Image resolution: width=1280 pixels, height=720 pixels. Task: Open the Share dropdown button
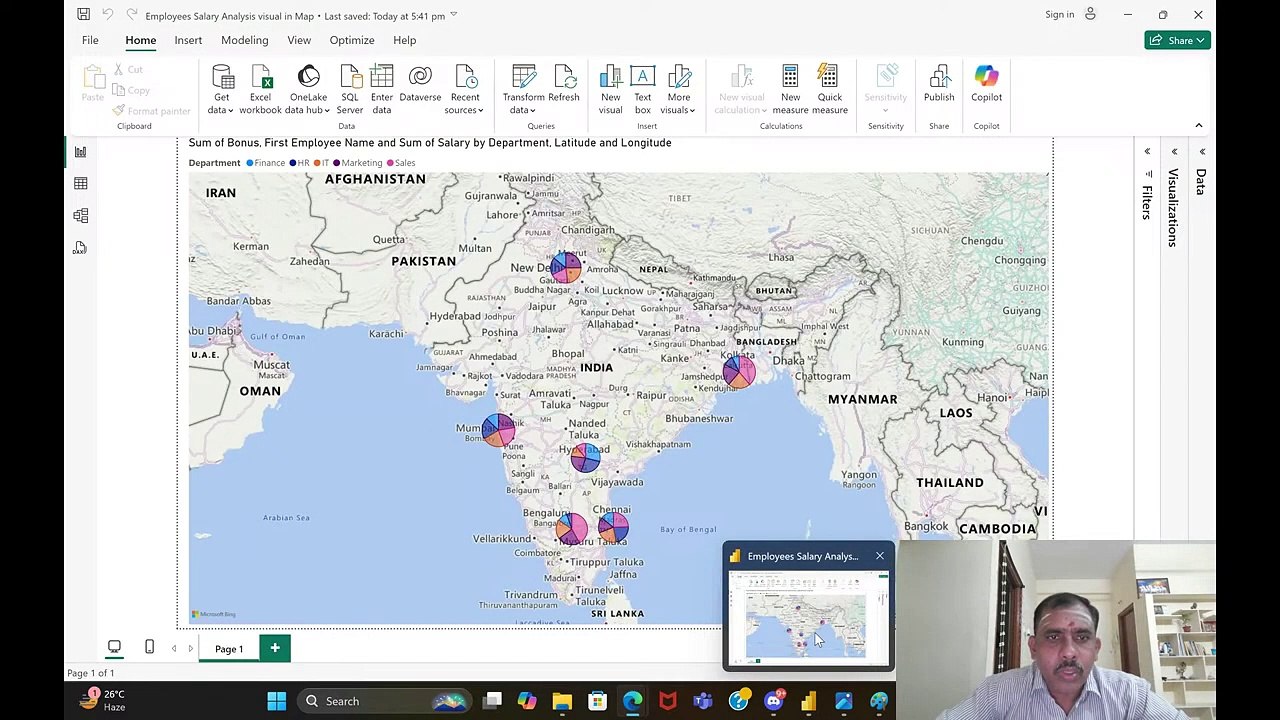pos(1177,40)
